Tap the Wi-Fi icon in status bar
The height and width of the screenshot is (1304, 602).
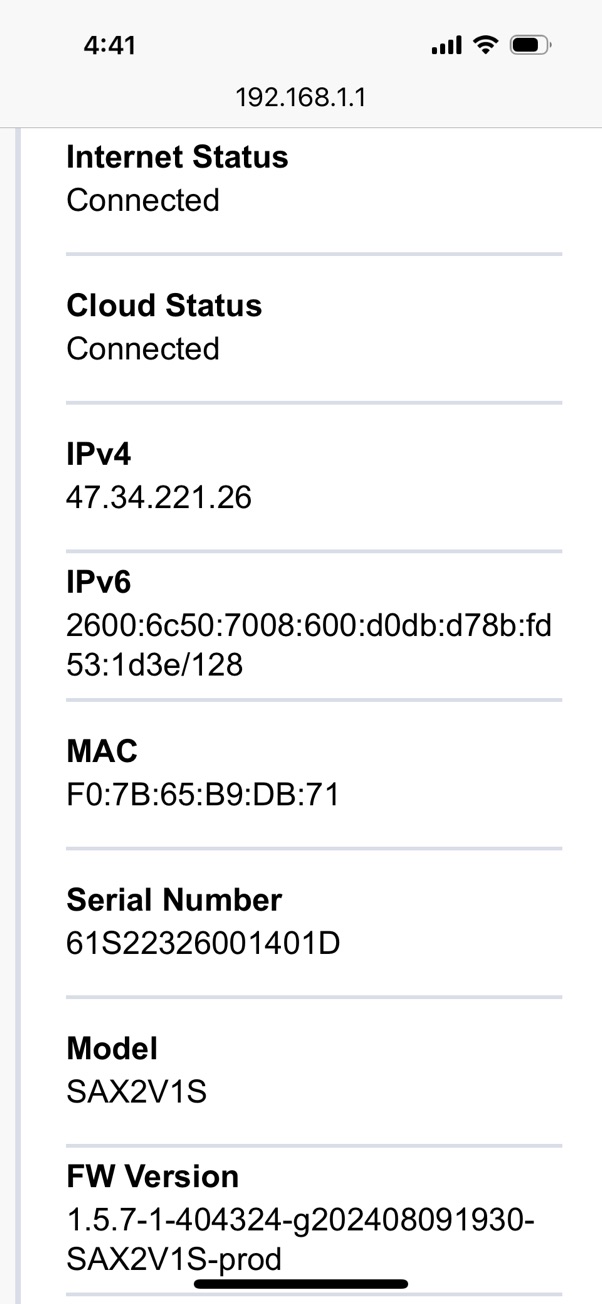coord(486,45)
